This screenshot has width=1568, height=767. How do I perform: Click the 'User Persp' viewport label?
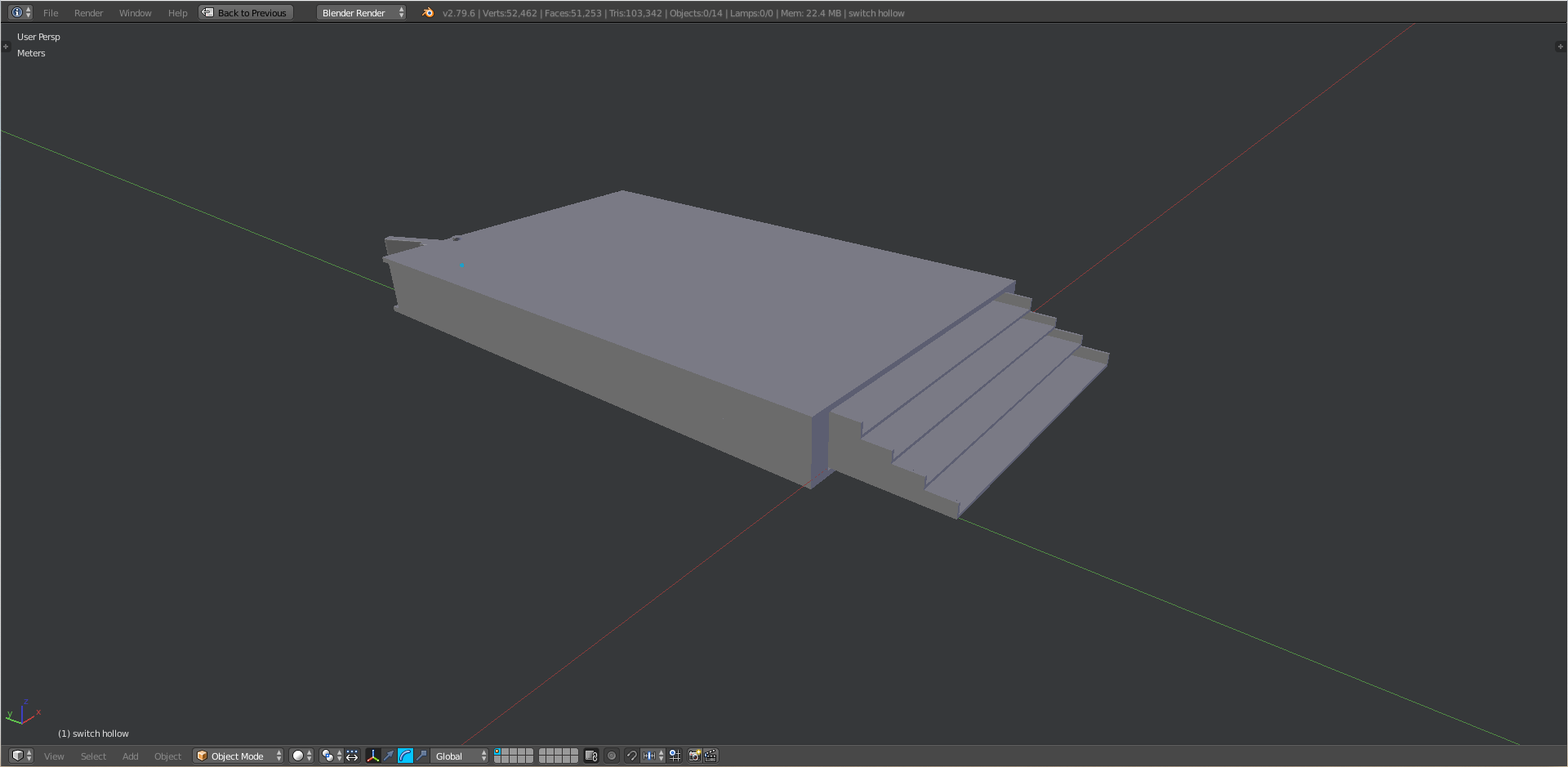coord(38,37)
